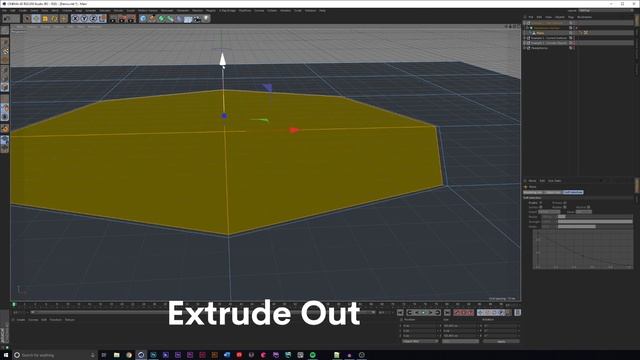Image resolution: width=640 pixels, height=360 pixels.
Task: Open the File menu in main menu bar
Action: tap(4, 11)
